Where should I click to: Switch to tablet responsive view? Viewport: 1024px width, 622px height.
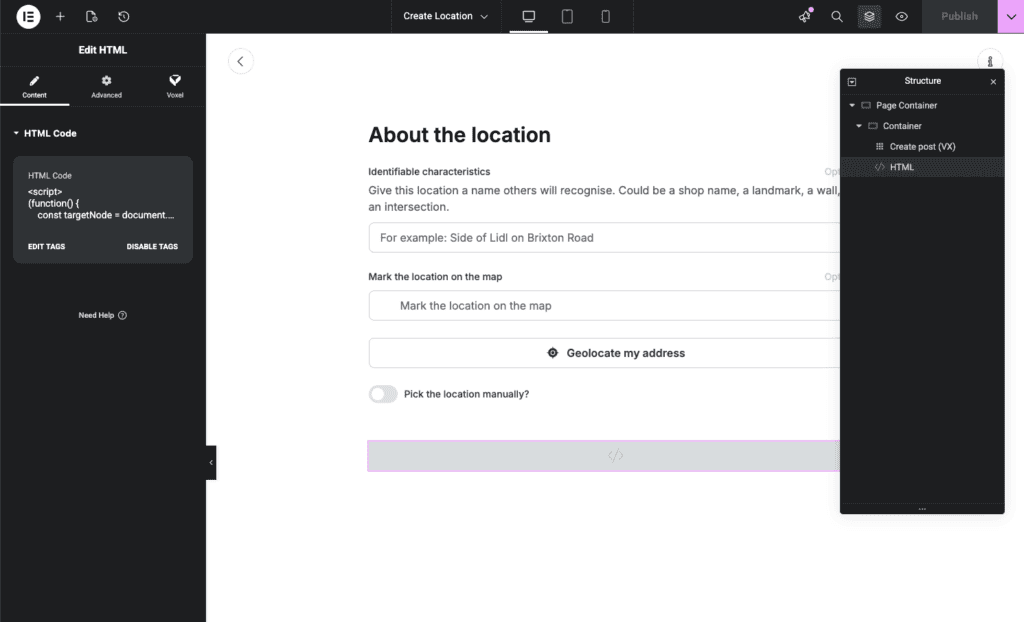click(x=567, y=16)
